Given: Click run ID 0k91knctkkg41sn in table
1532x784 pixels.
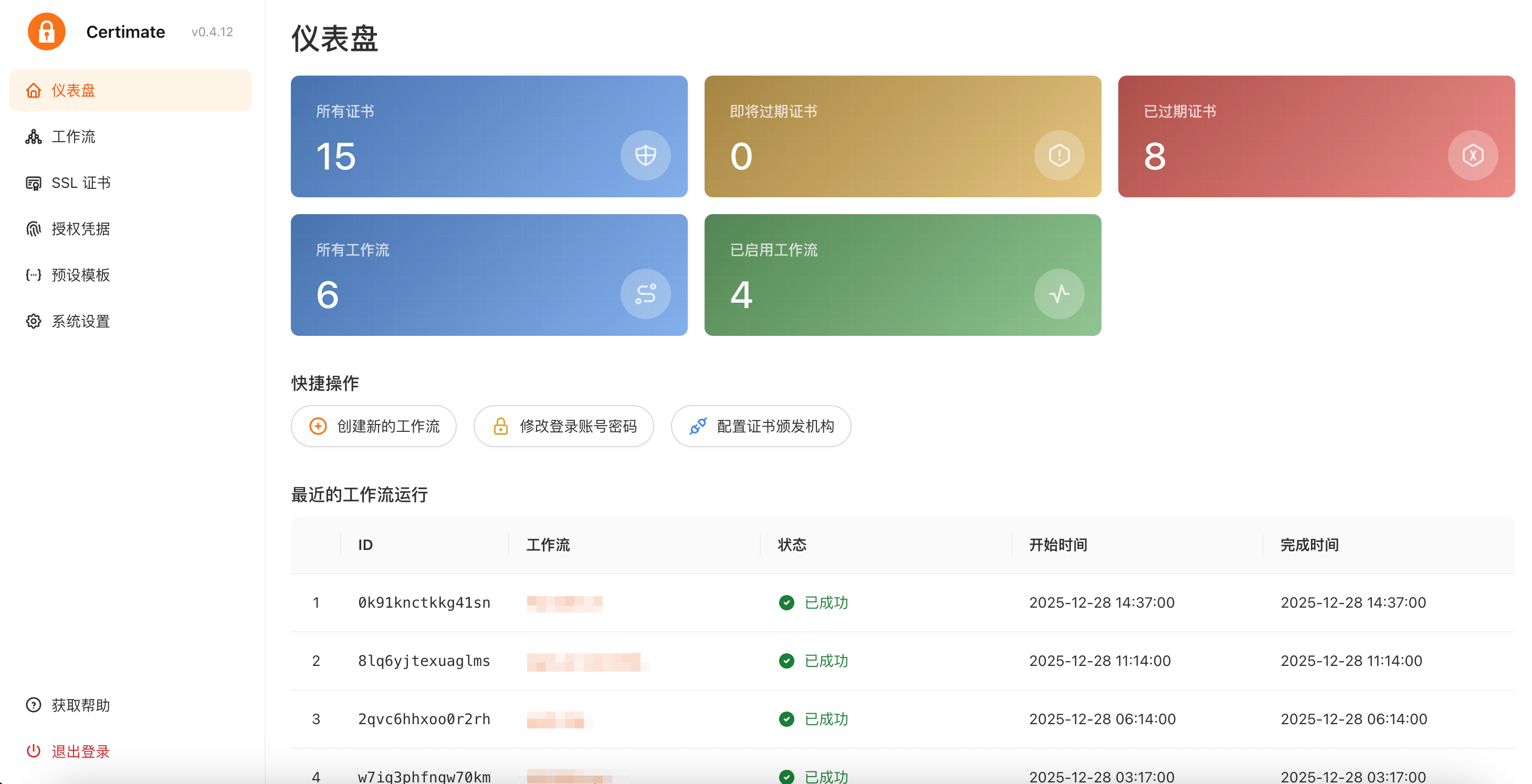Looking at the screenshot, I should (424, 603).
